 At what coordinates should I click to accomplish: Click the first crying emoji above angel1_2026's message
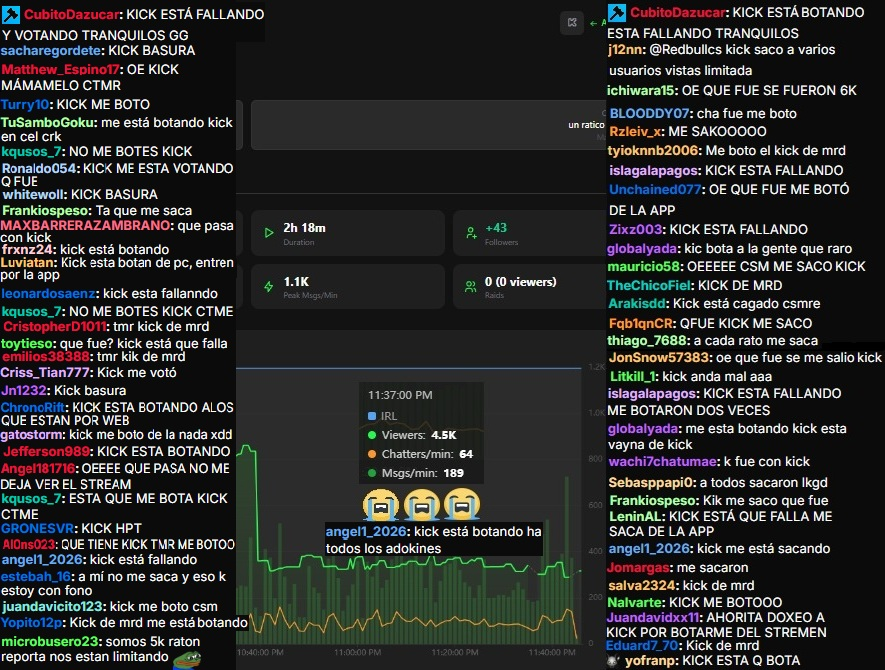coord(381,505)
